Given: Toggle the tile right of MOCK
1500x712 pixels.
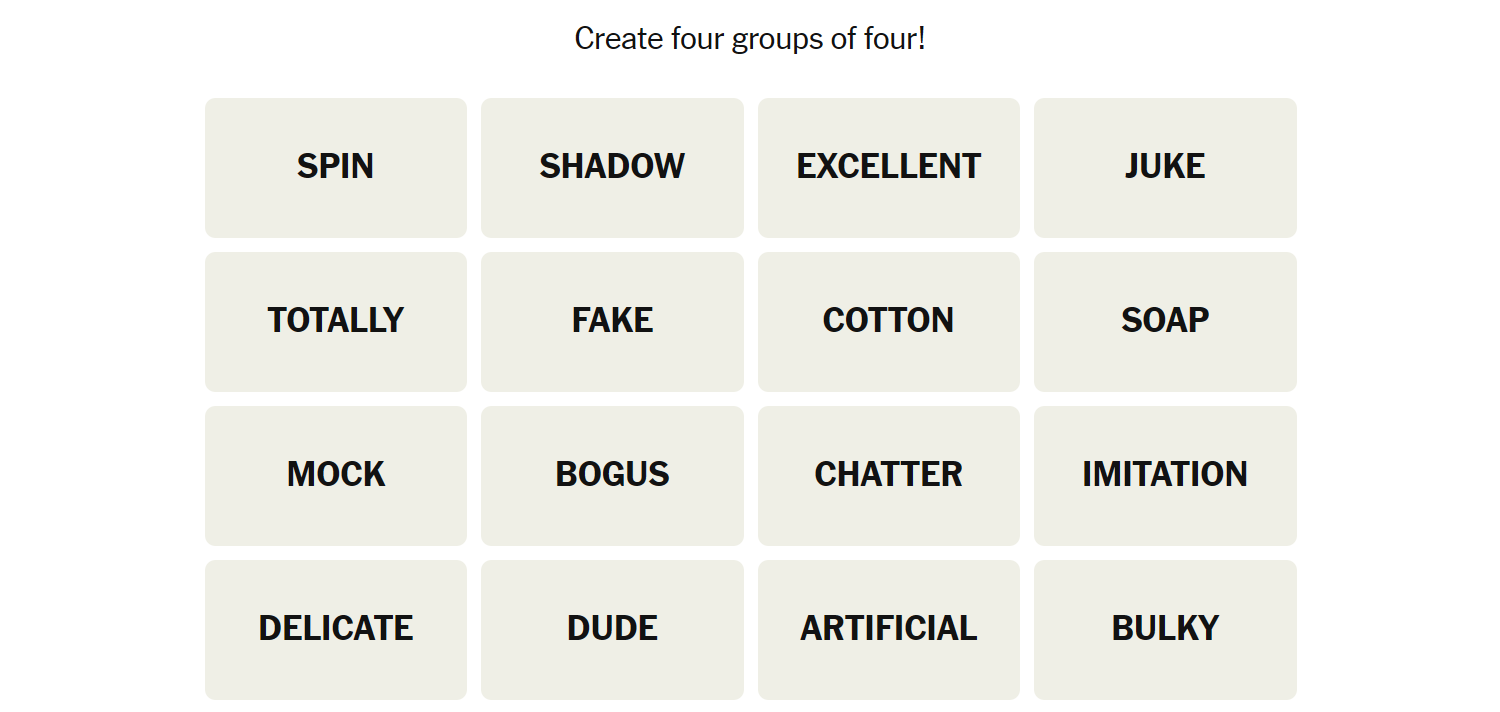Looking at the screenshot, I should coord(612,475).
